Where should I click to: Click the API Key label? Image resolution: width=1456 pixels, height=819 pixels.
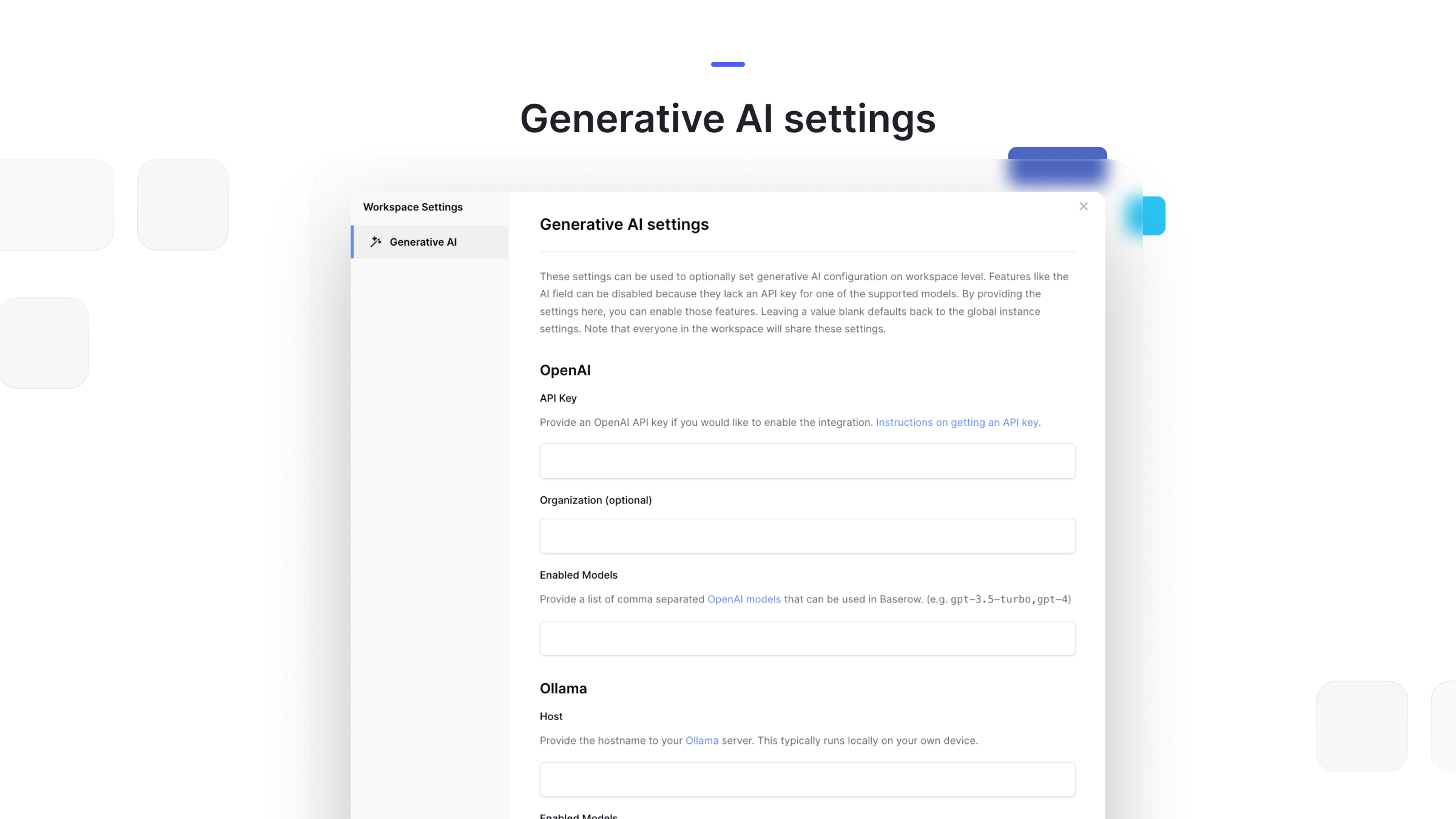pos(557,398)
